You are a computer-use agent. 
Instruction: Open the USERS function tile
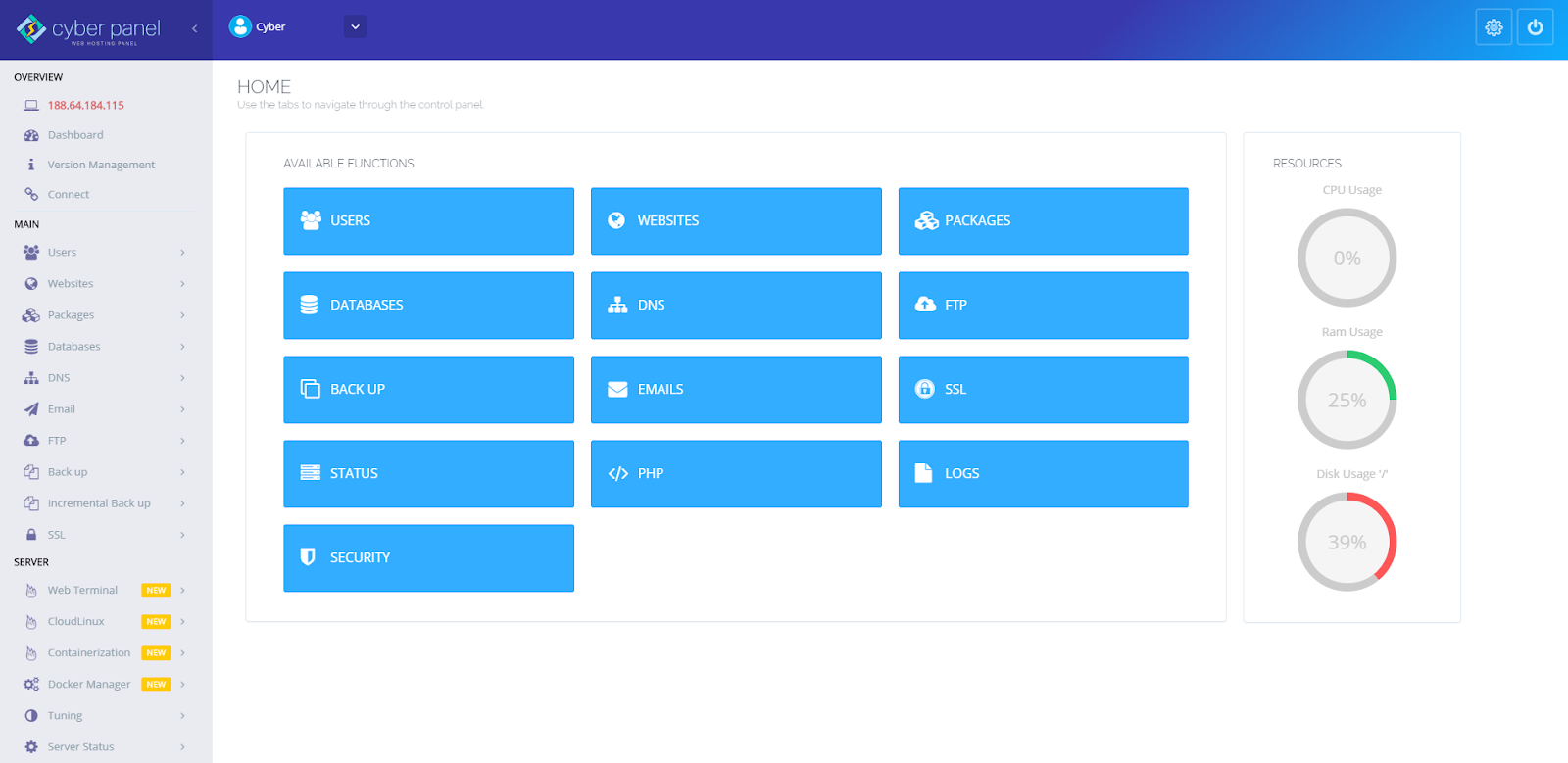(428, 221)
